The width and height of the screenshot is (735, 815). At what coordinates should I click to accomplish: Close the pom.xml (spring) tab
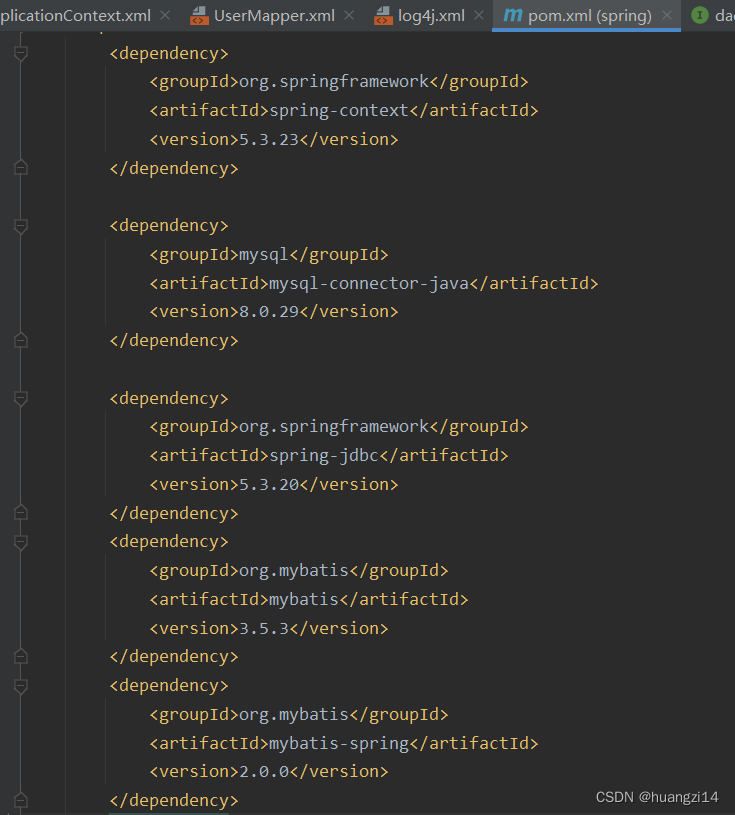coord(666,15)
